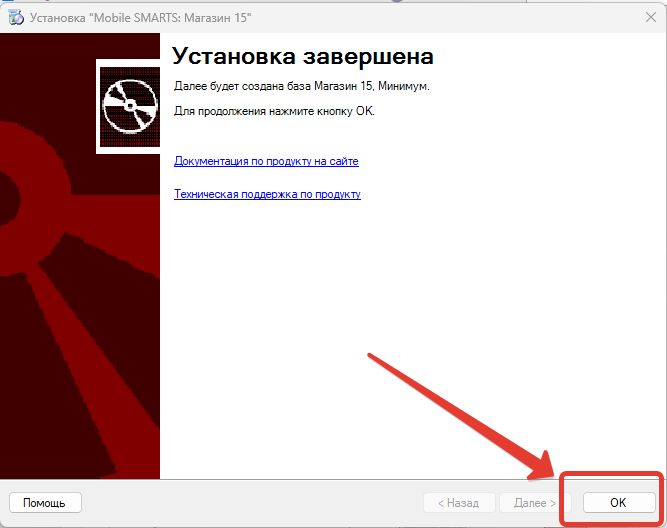The image size is (667, 528).
Task: Open the Техническая поддержка по продукту link
Action: (x=267, y=194)
